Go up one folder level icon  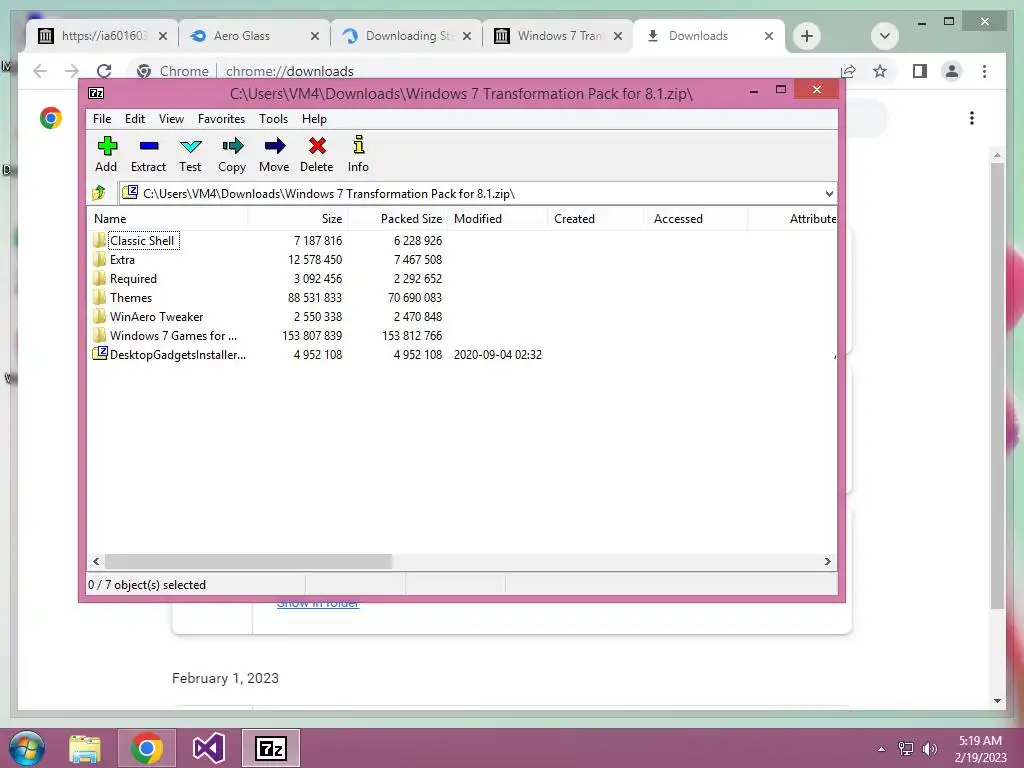[99, 193]
